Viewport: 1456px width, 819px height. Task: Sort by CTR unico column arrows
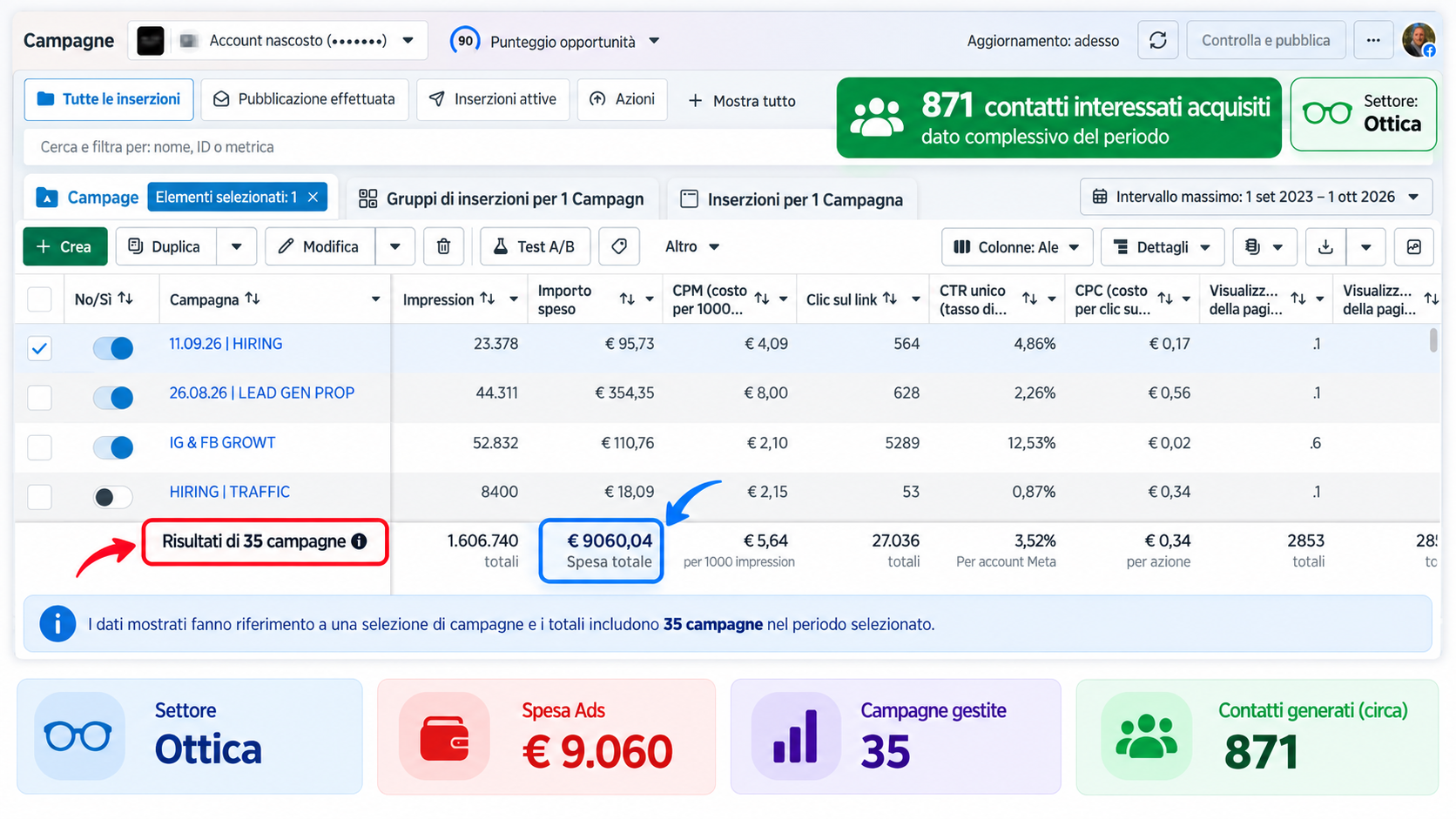pyautogui.click(x=1030, y=299)
